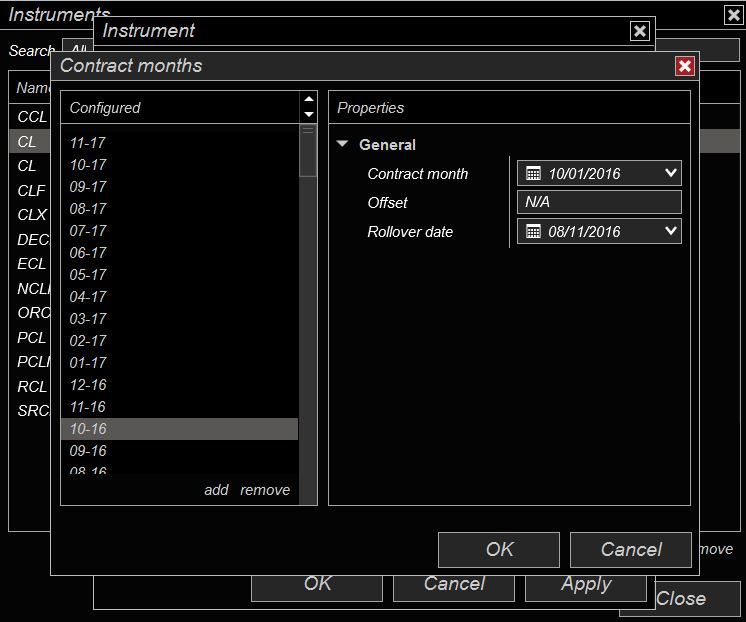Confirm Contract months with OK
This screenshot has width=746, height=622.
(x=499, y=550)
